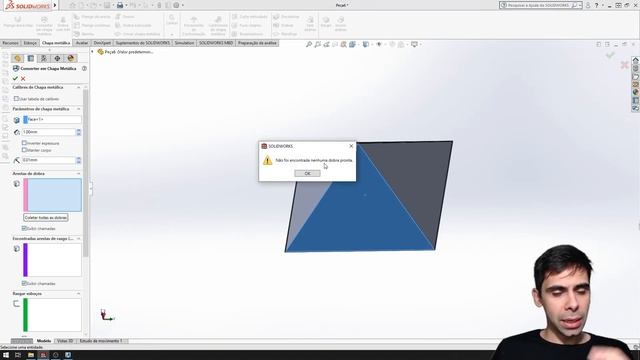The height and width of the screenshot is (360, 640).
Task: Collapse 'Arestas de dobra' section
Action: tap(78, 173)
